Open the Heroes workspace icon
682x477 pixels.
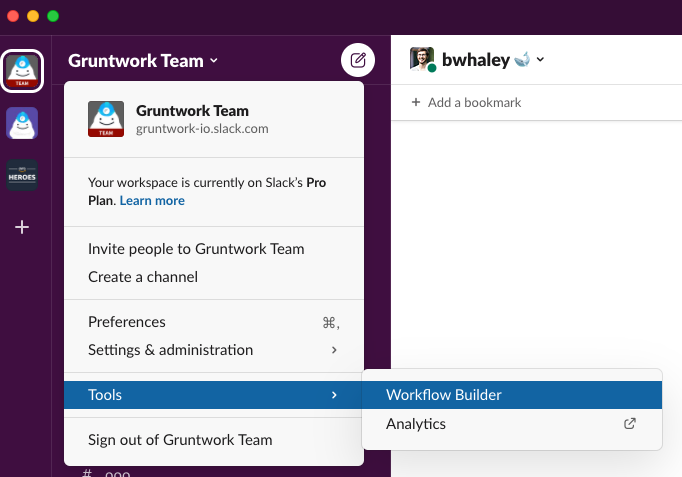tap(22, 176)
